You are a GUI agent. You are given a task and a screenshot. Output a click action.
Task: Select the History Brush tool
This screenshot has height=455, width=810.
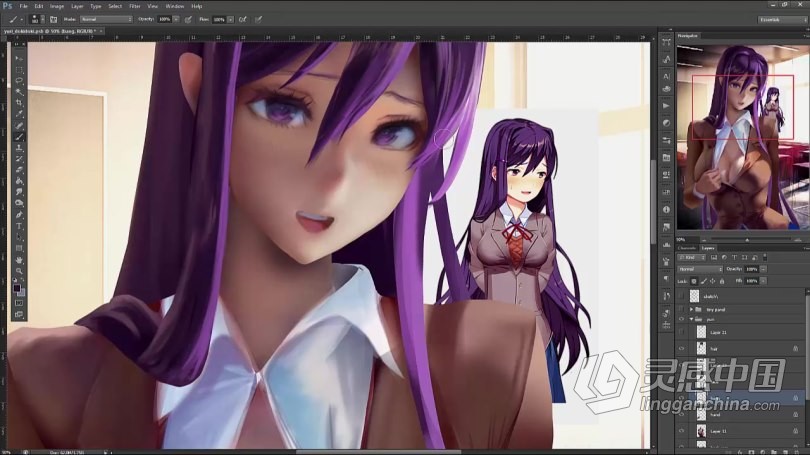pos(19,159)
